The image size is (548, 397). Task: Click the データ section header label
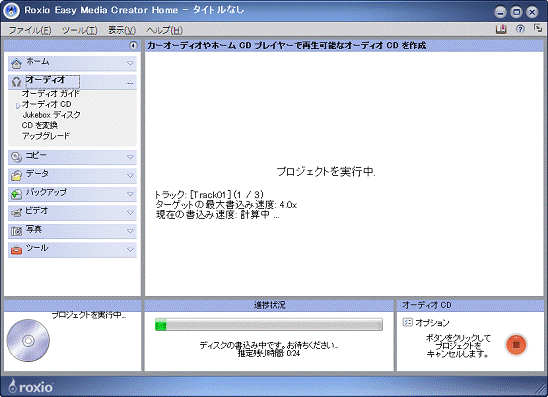(37, 174)
